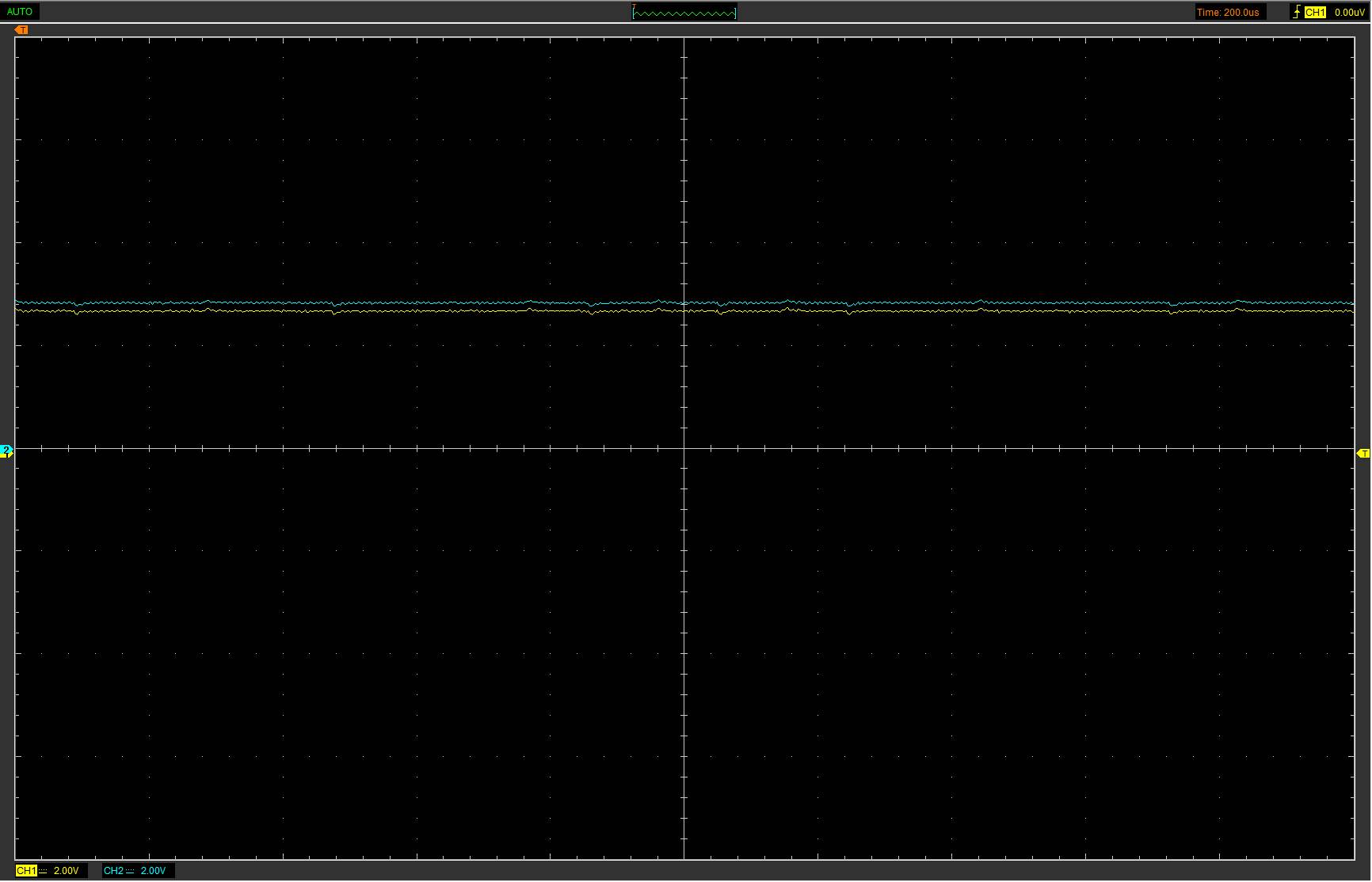Click the orange horizontal trigger position marker
Image resolution: width=1372 pixels, height=882 pixels.
pos(21,30)
